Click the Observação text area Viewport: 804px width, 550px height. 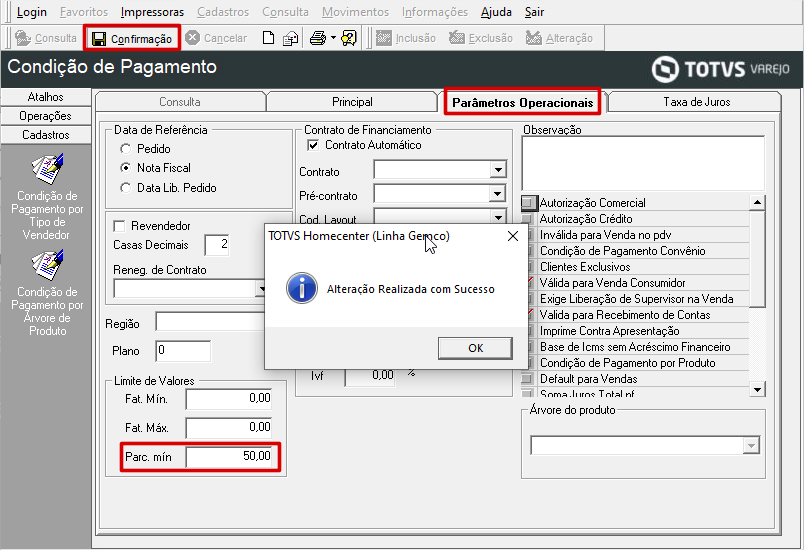(643, 164)
